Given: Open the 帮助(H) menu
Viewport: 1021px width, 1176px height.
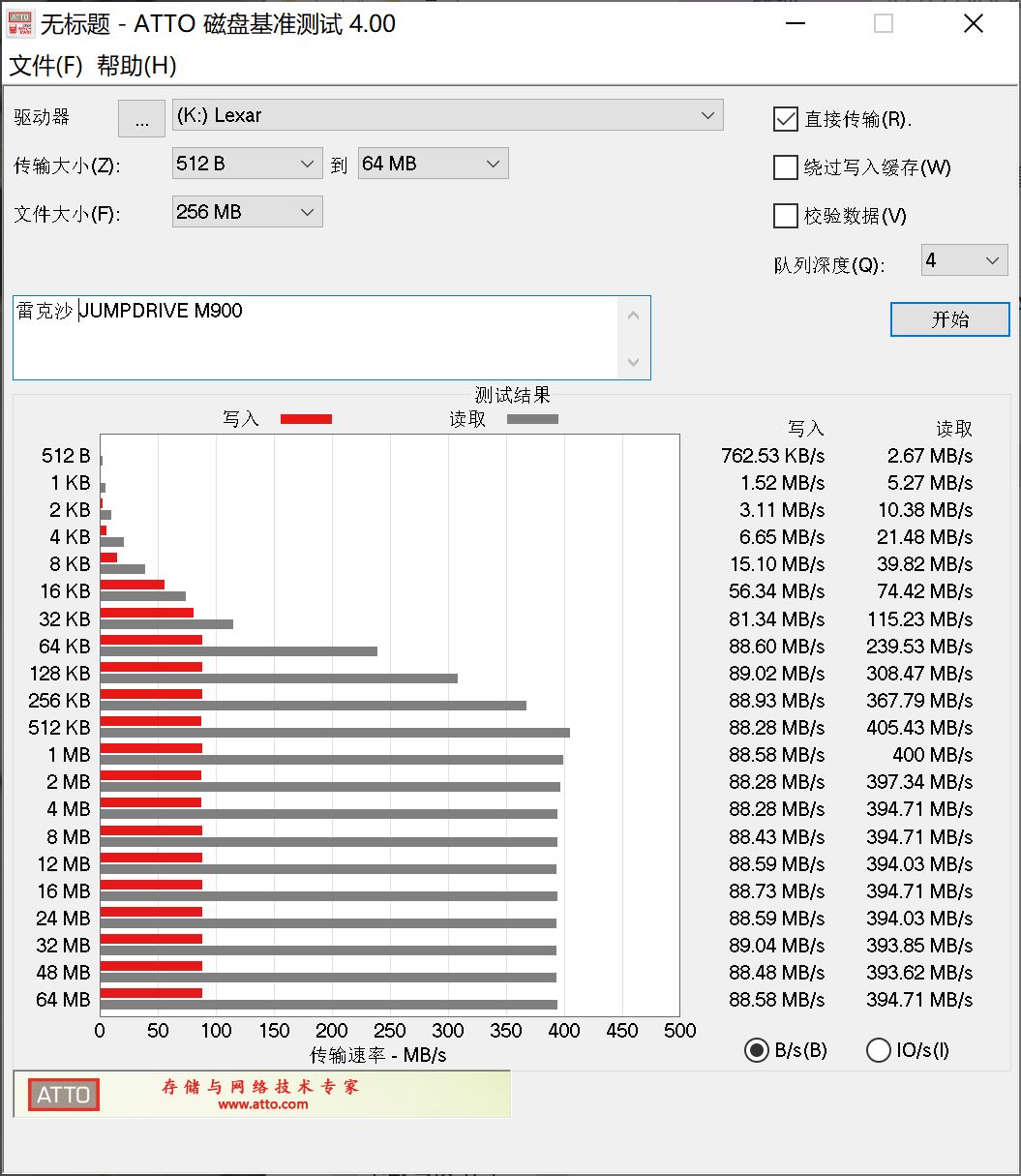Looking at the screenshot, I should click(x=136, y=66).
